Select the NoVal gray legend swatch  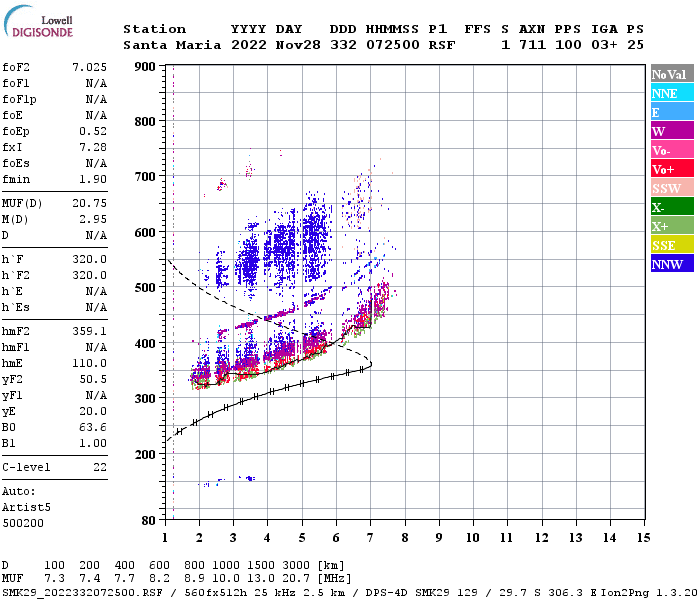(x=672, y=74)
